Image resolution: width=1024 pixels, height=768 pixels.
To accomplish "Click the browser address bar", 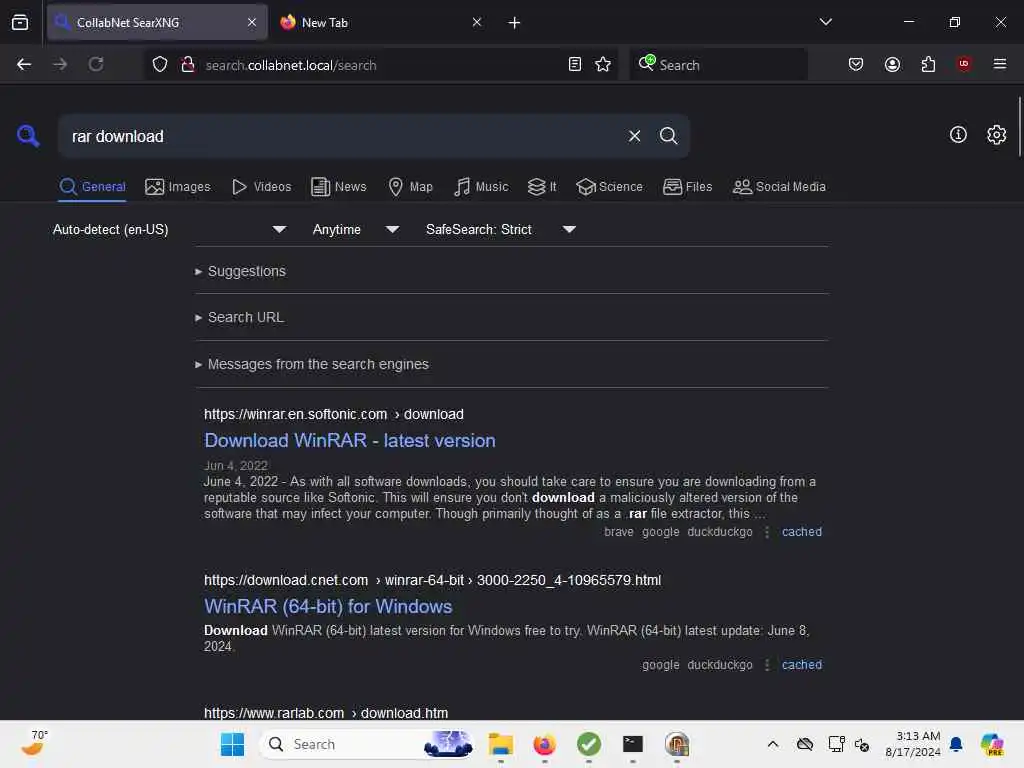I will click(x=382, y=65).
